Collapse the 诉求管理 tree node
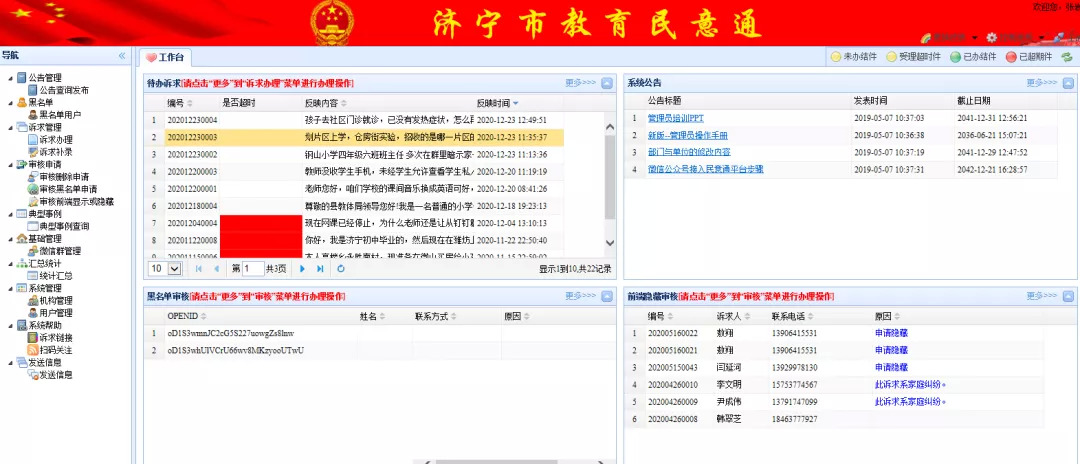 [10, 127]
